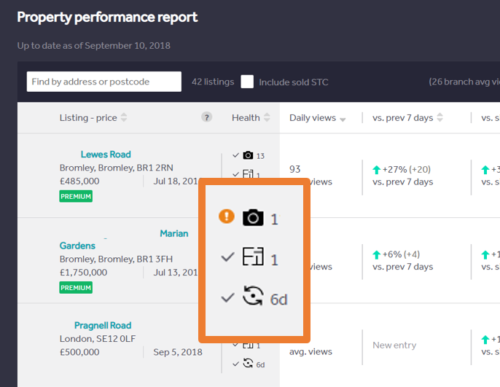
Task: Click 'Up to date as of September 10, 2018'
Action: coord(94,46)
